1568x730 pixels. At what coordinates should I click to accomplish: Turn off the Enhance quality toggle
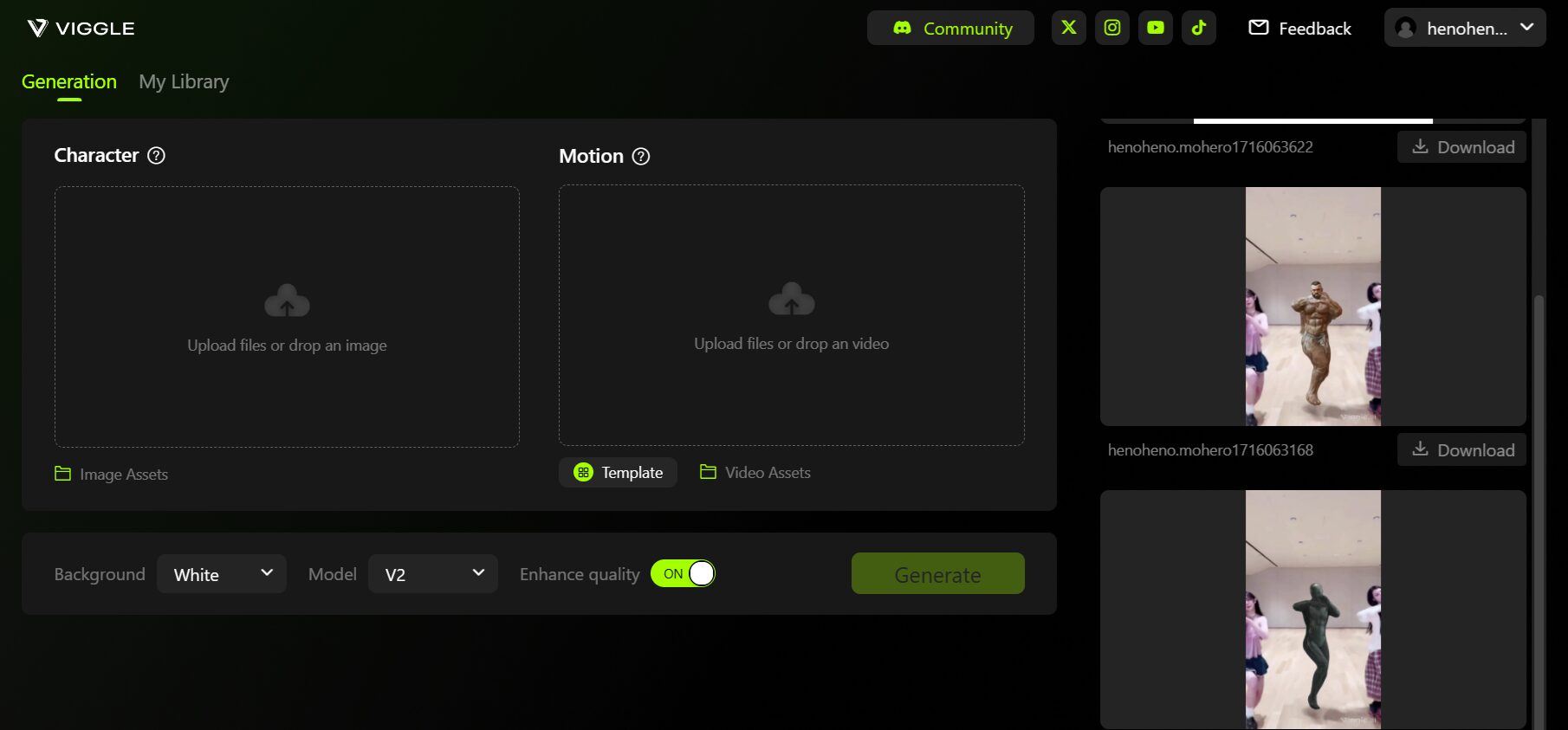click(683, 574)
